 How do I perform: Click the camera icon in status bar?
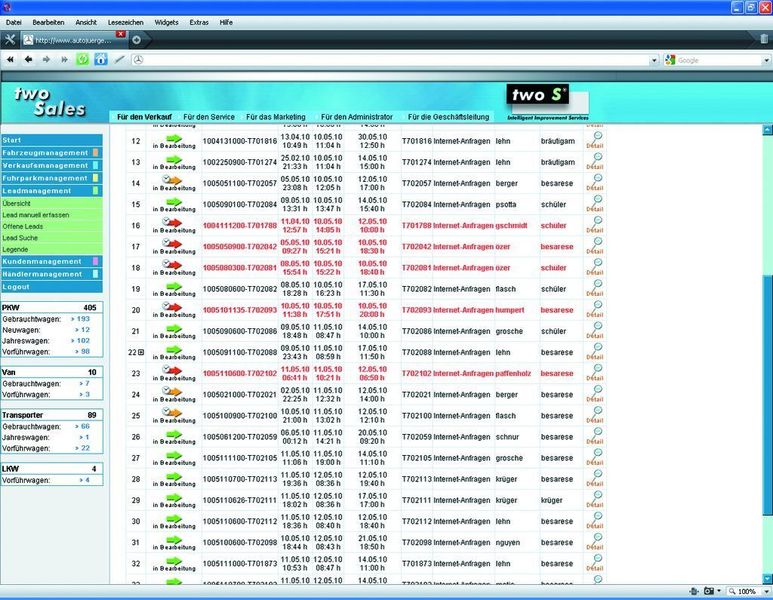pyautogui.click(x=709, y=591)
